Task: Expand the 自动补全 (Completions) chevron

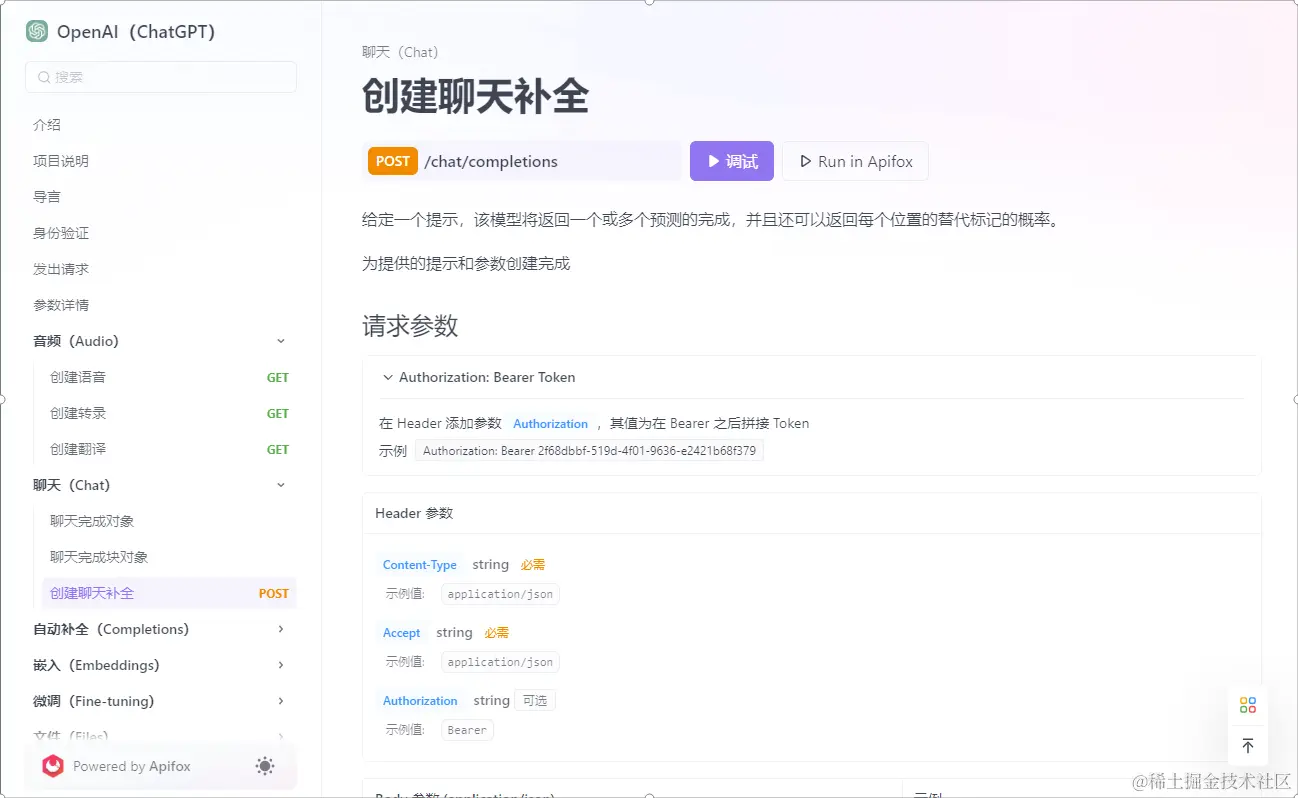Action: pyautogui.click(x=281, y=629)
